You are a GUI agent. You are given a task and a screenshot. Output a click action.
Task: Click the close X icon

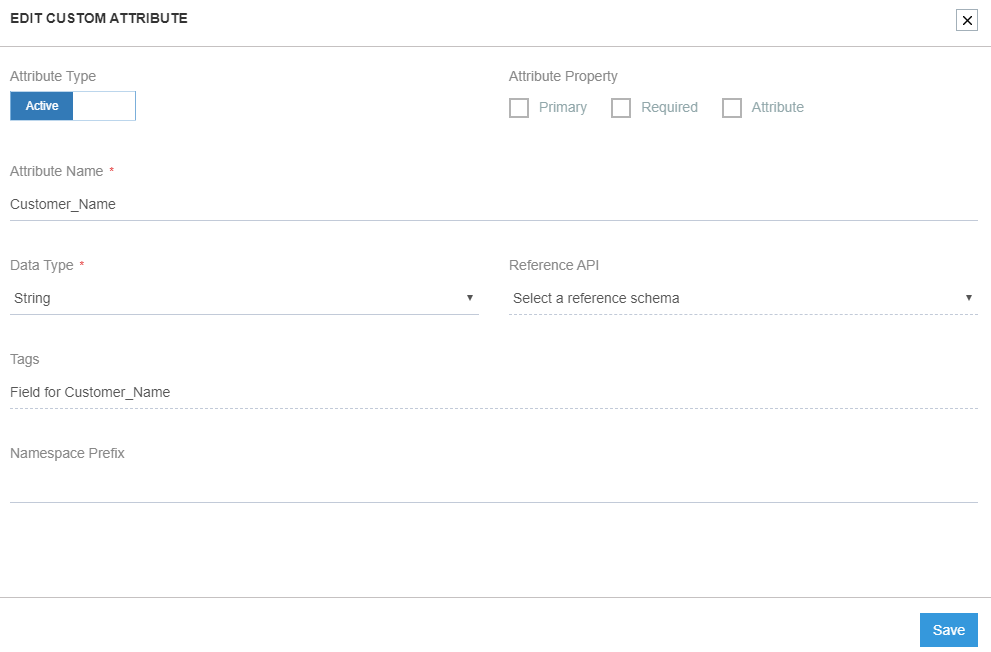(x=966, y=20)
